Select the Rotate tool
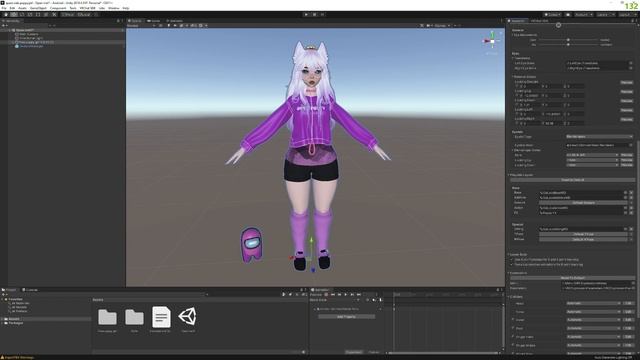640x360 pixels. coord(22,14)
